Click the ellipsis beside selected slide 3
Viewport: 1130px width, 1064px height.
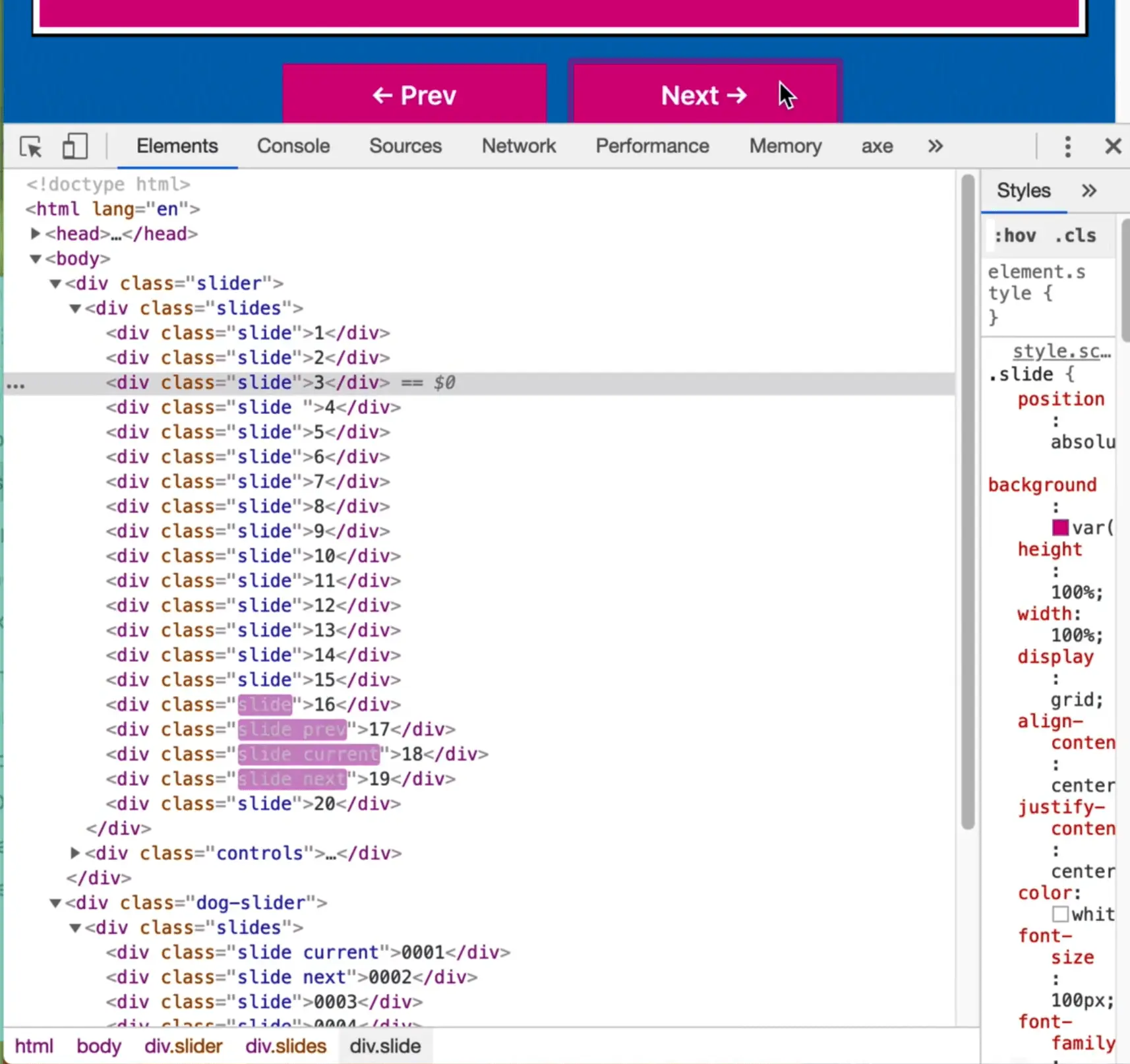(16, 385)
